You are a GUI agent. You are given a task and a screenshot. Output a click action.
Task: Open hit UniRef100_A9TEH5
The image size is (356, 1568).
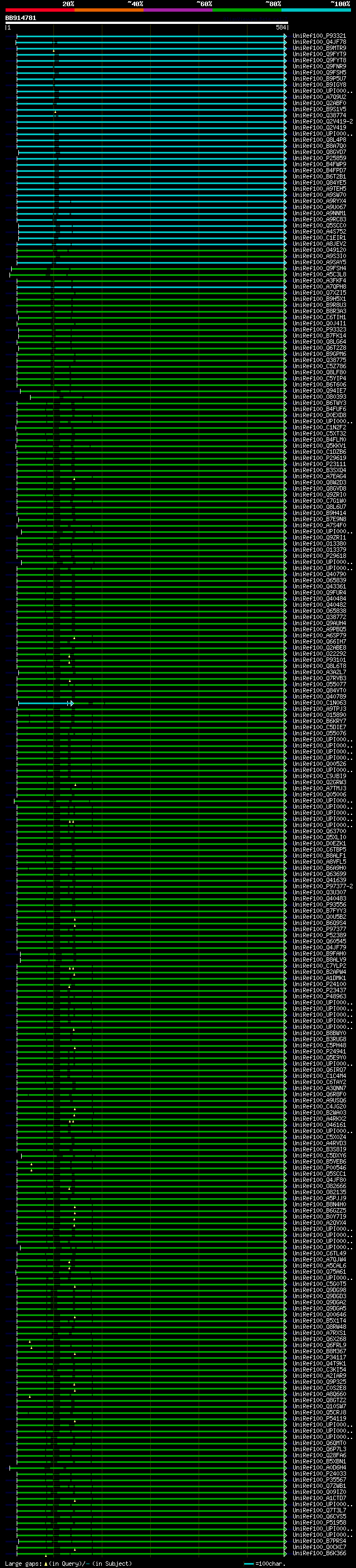319,189
